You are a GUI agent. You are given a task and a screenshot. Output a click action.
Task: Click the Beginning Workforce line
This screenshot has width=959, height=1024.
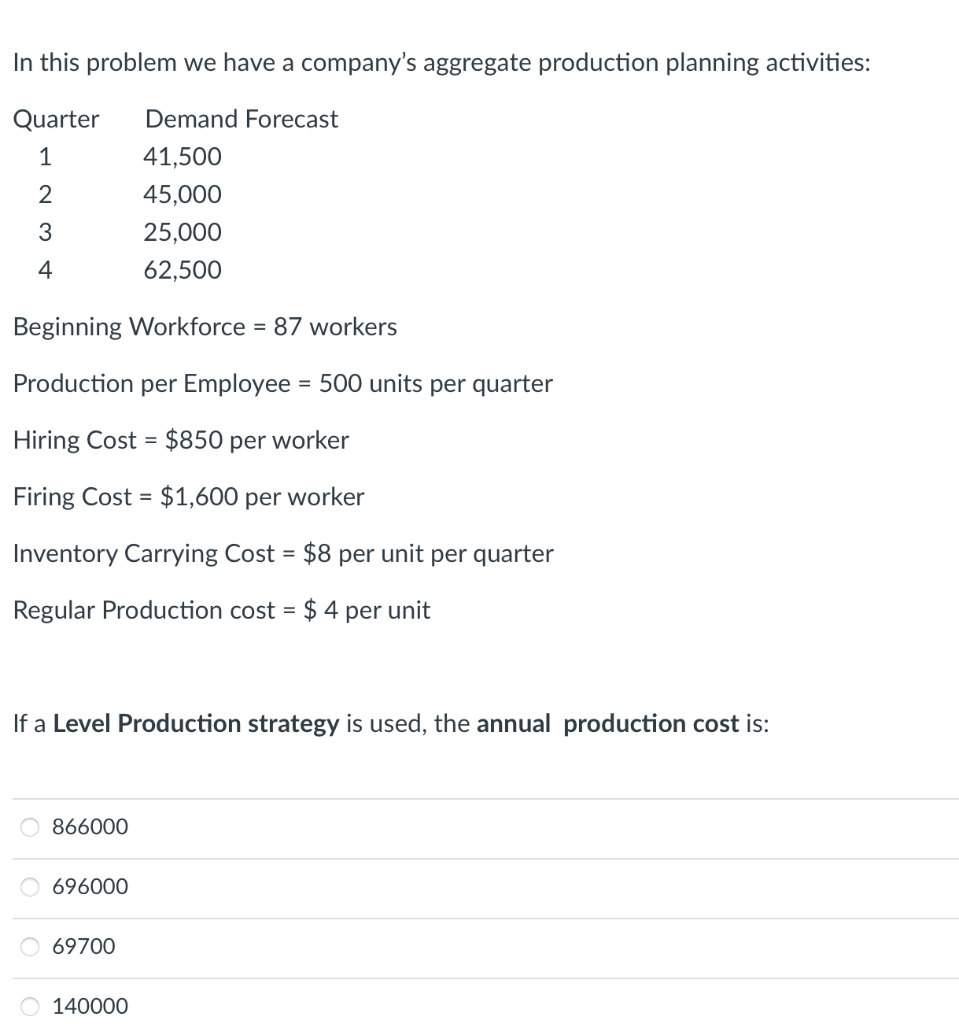(x=206, y=326)
